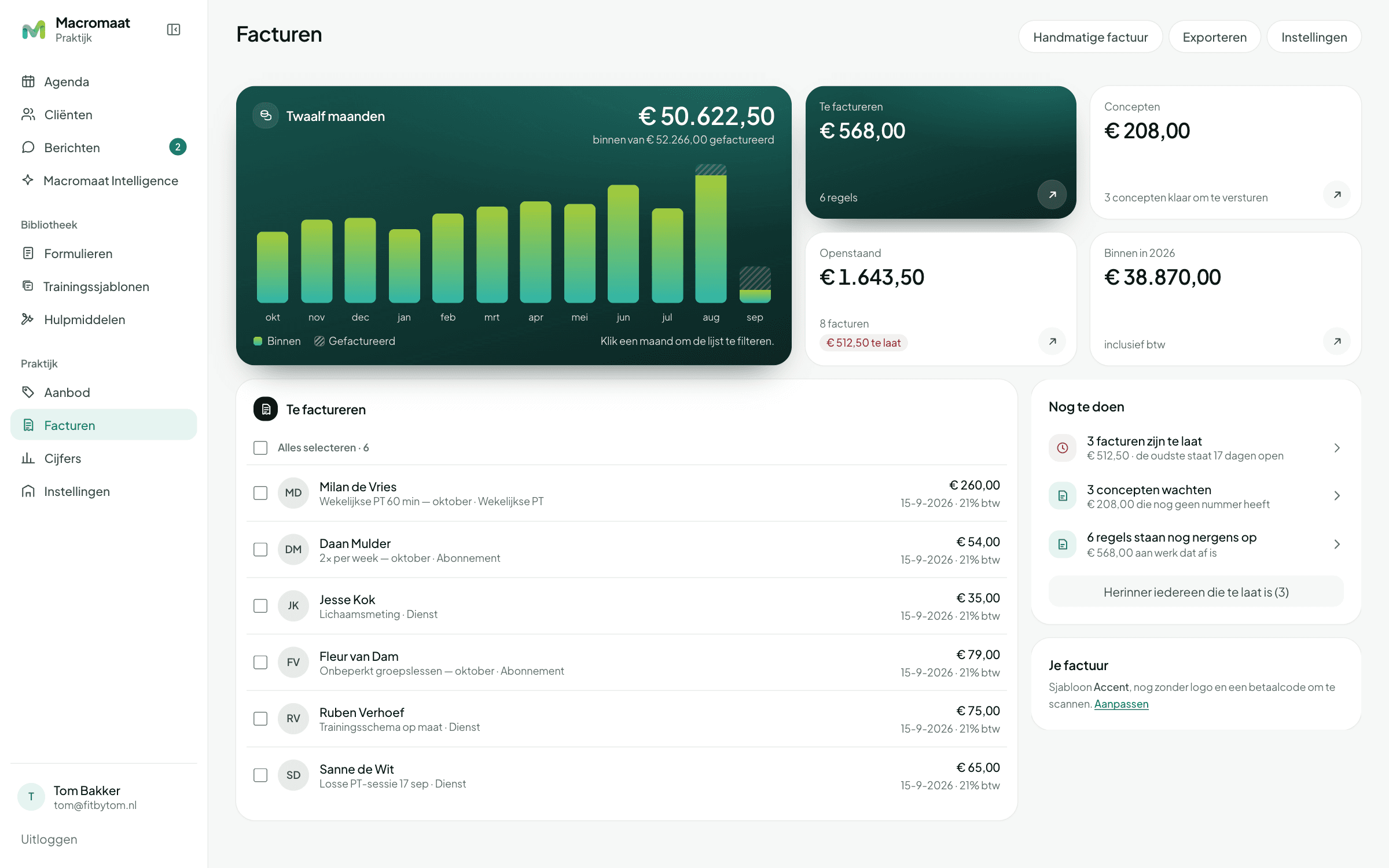Filter the chart on the okt bar

coord(273,267)
